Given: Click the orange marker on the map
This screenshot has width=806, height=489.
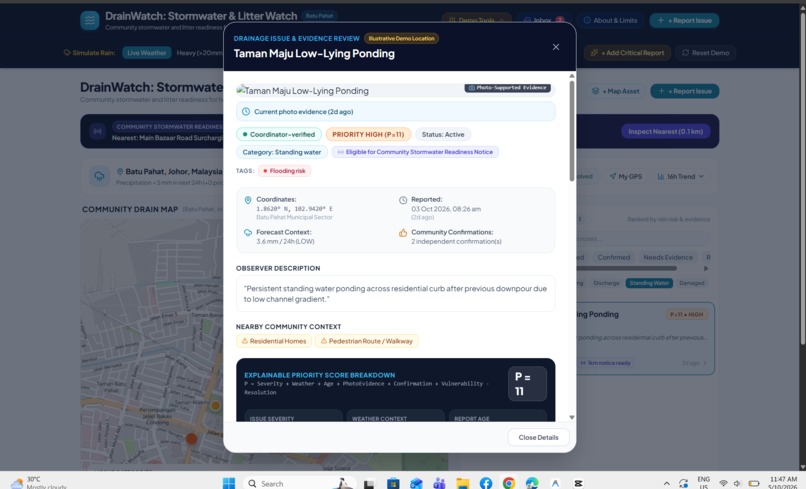Looking at the screenshot, I should point(191,439).
